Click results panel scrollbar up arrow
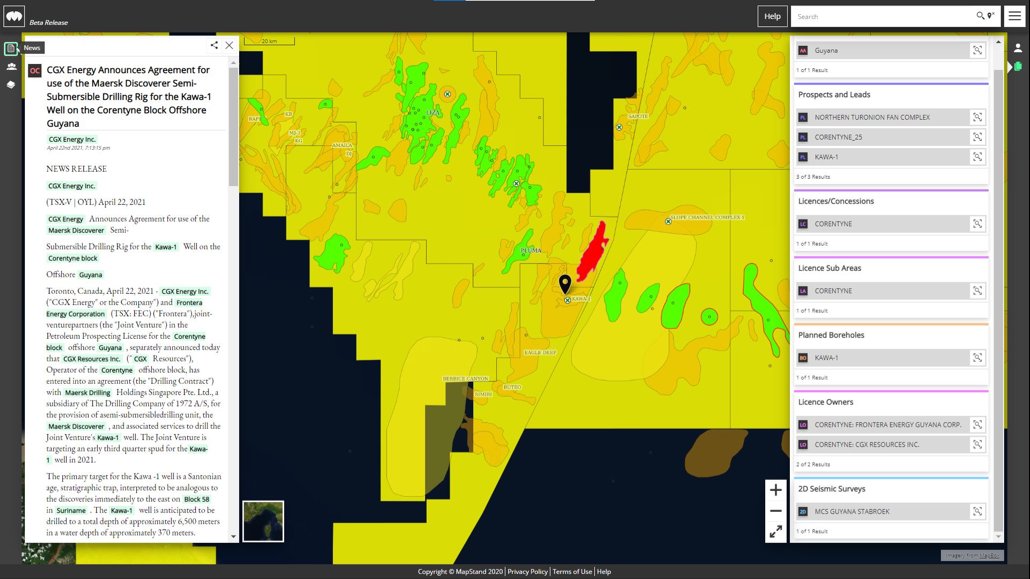 coord(998,42)
